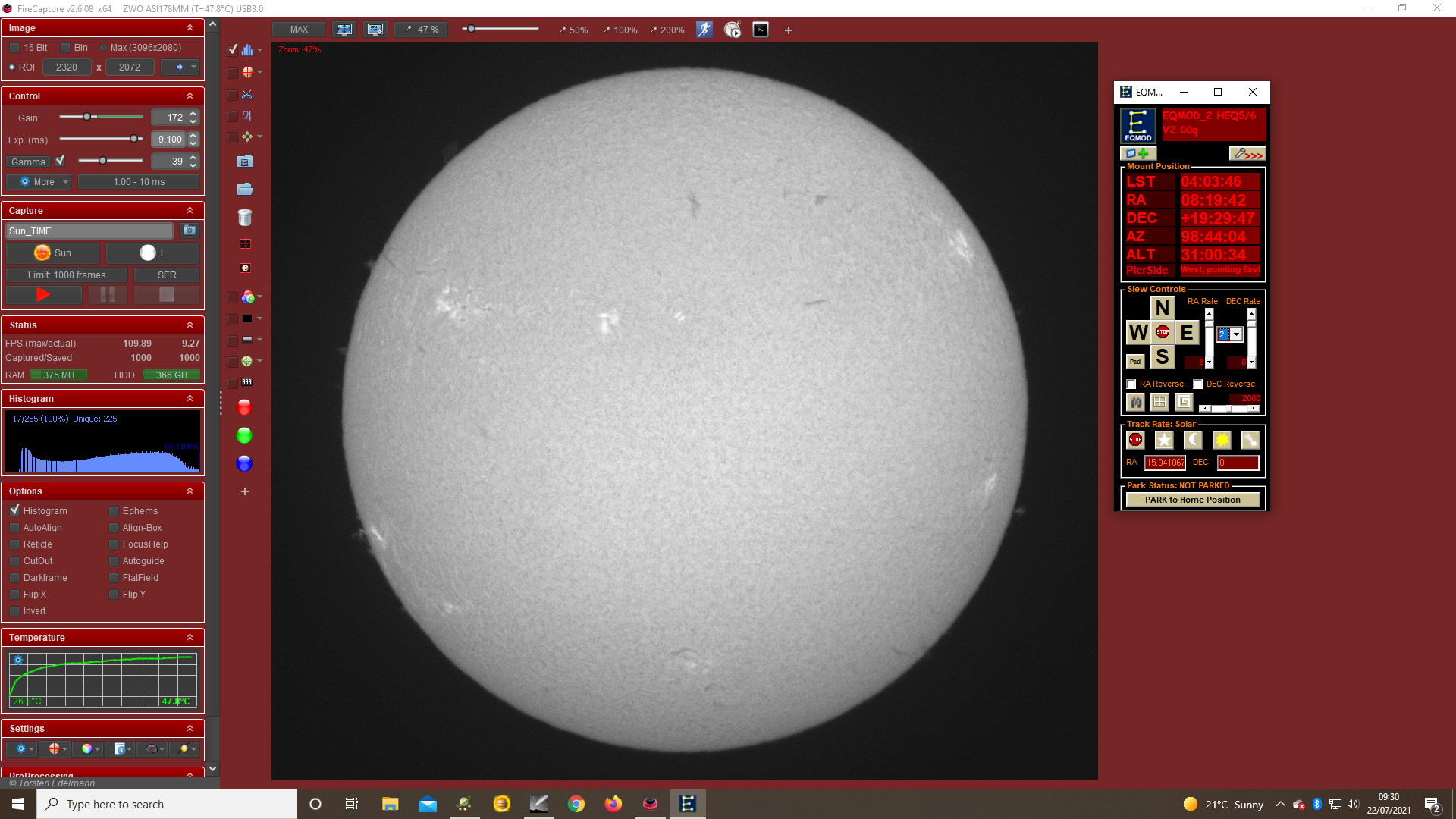Check the DEC Reverse box in EQMOD
This screenshot has width=1456, height=819.
pyautogui.click(x=1198, y=384)
